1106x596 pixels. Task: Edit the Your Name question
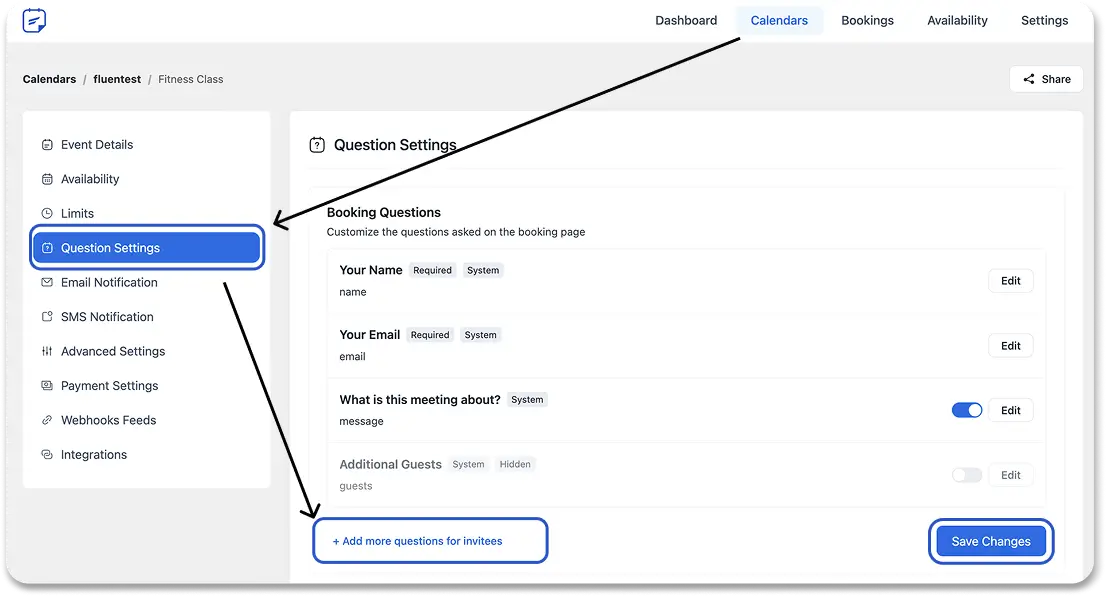click(x=1011, y=281)
